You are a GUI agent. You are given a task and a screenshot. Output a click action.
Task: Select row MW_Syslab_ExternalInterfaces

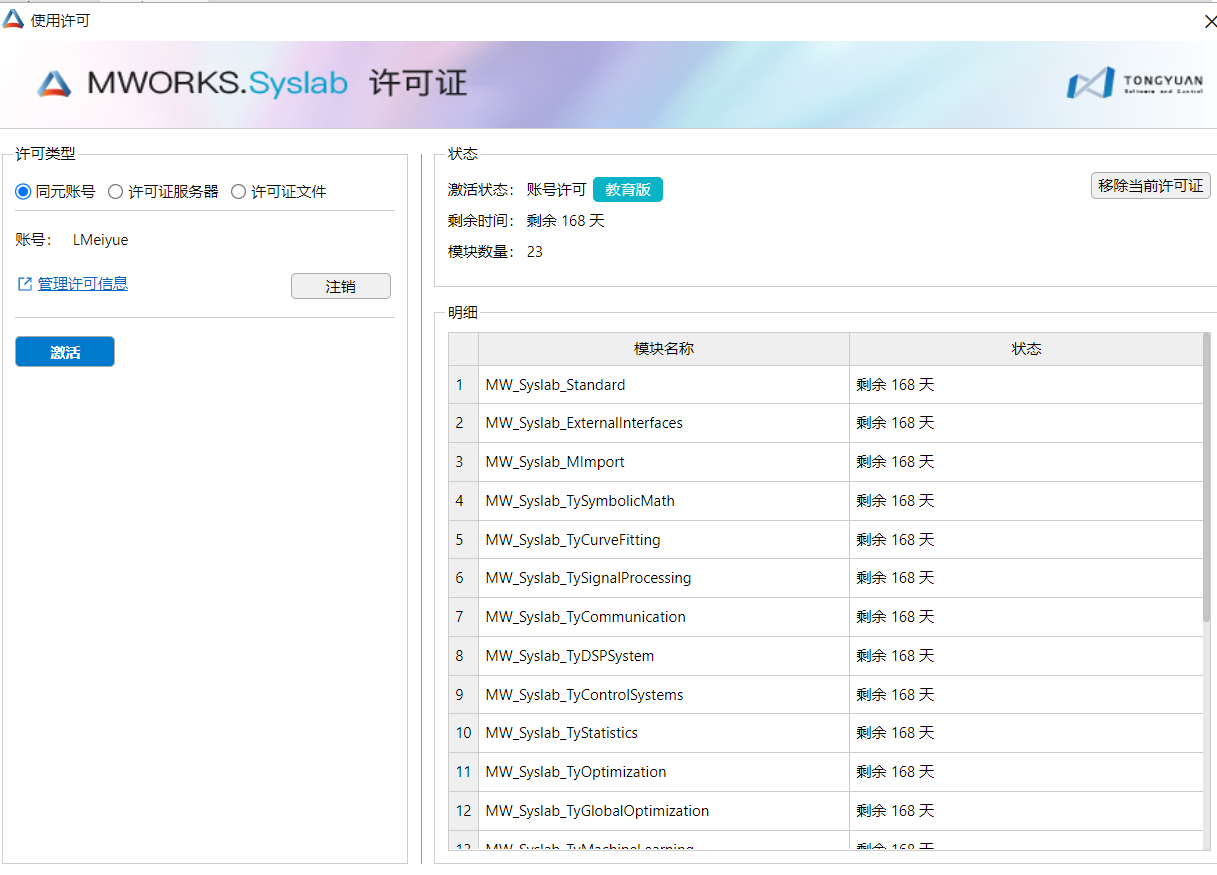pos(826,423)
